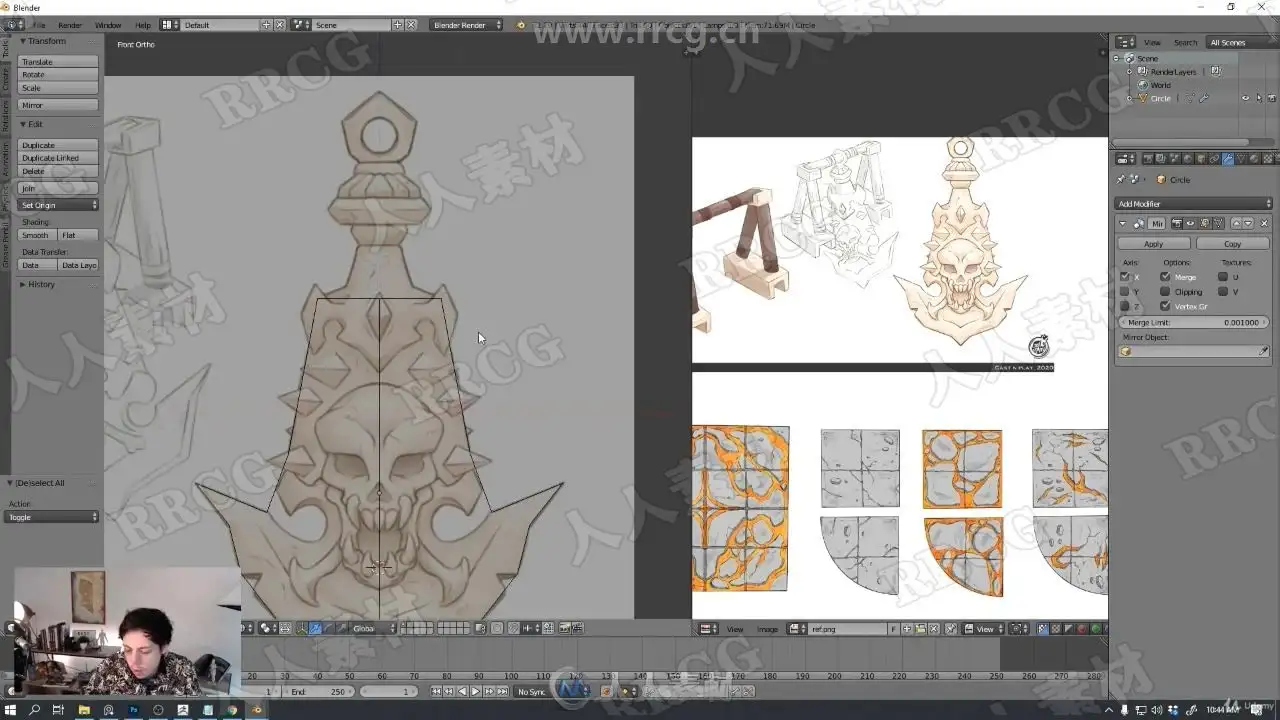Click the Rotate button

[x=59, y=75]
